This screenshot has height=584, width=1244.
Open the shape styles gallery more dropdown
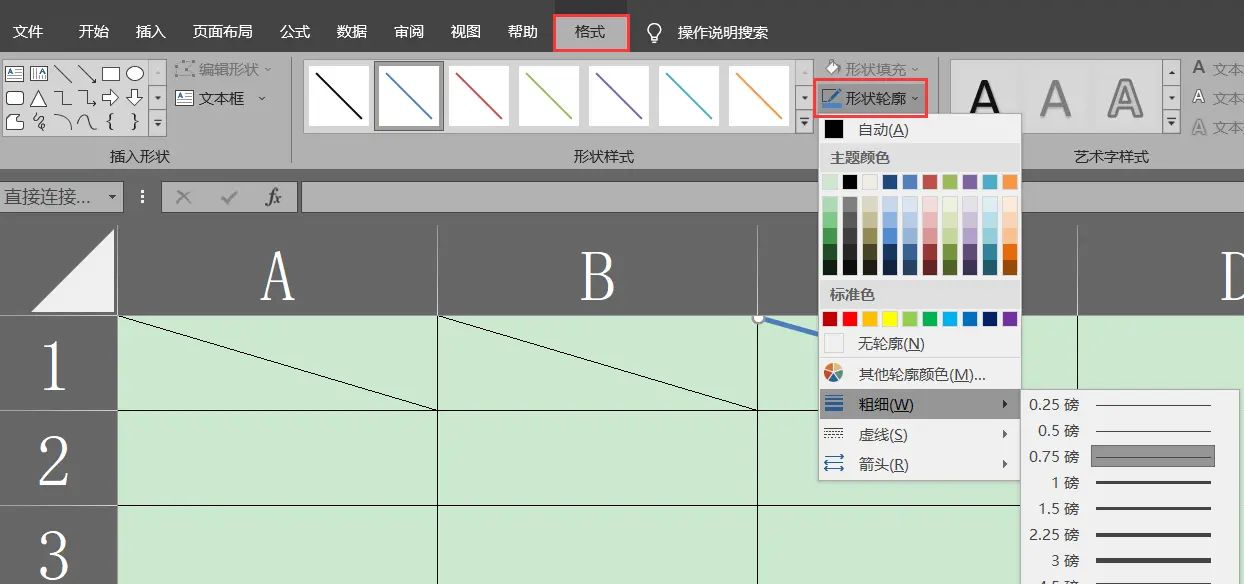click(x=803, y=120)
